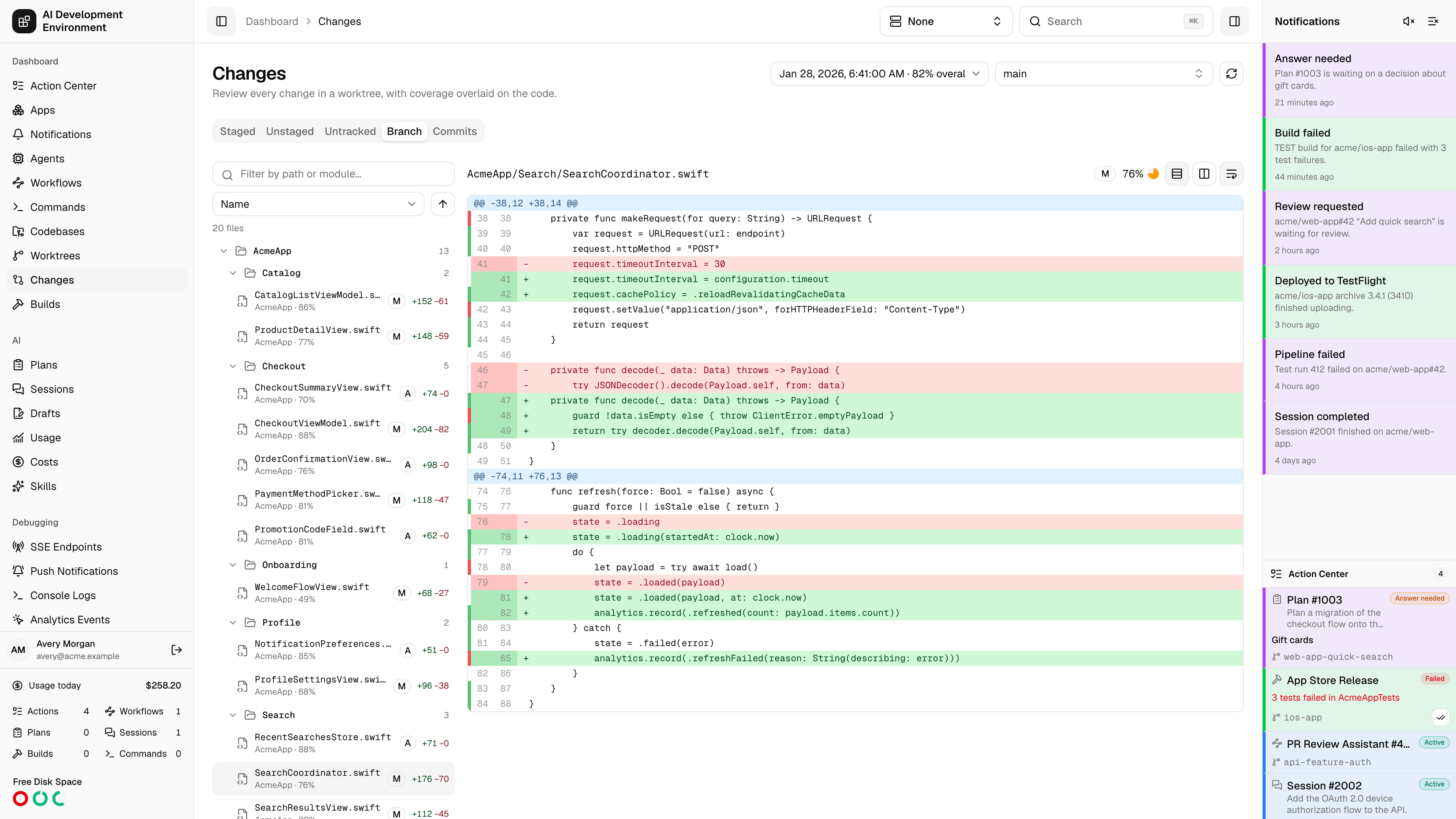Open the main branch selector
Viewport: 1456px width, 819px height.
[1103, 74]
